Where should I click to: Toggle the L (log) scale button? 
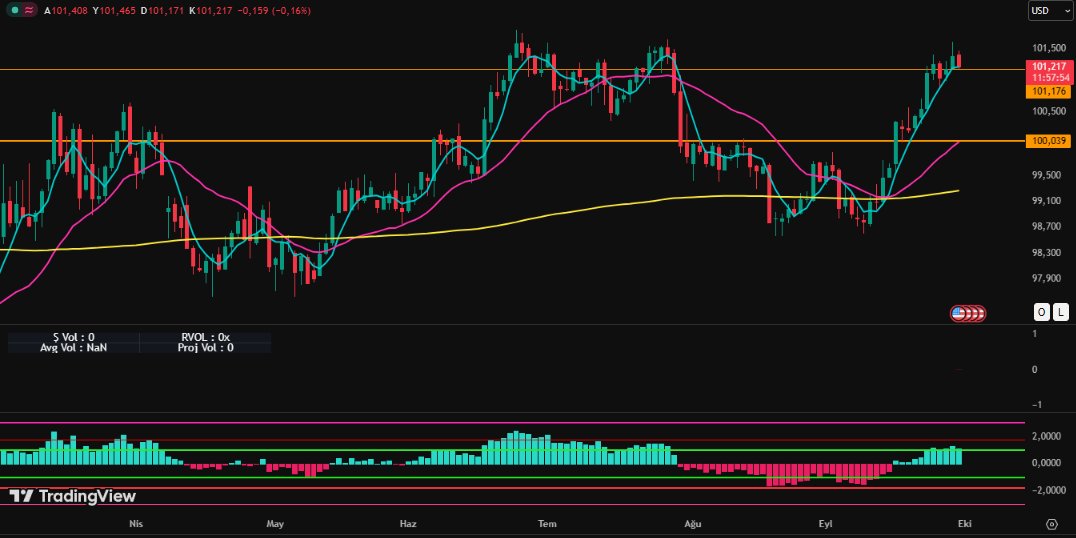coord(1061,312)
